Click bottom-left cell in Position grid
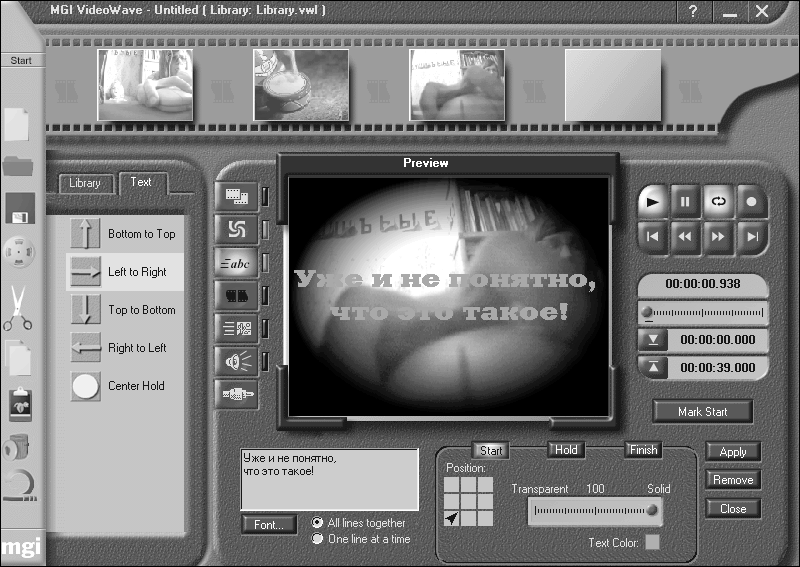 tap(452, 518)
